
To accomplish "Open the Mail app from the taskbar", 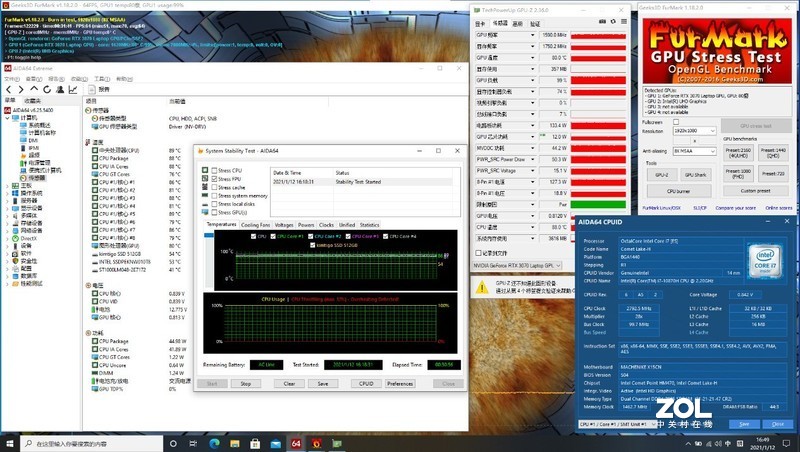I will coord(276,443).
